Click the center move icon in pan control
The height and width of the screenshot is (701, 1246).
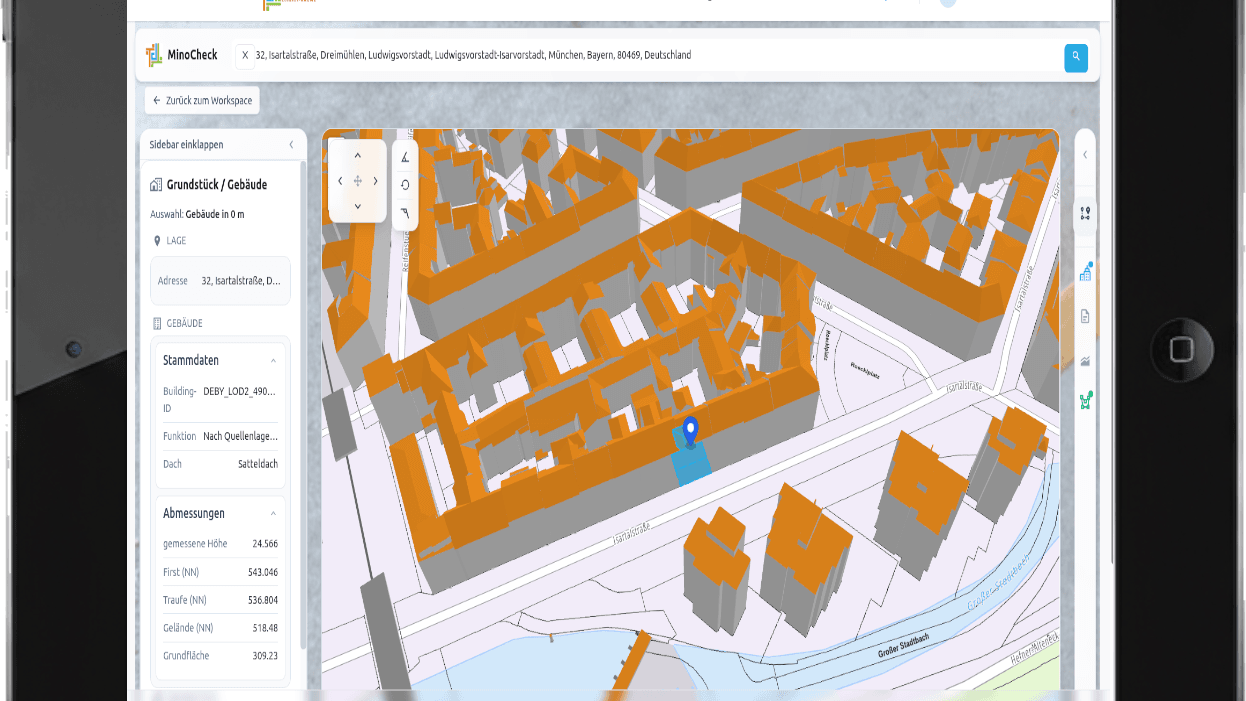click(358, 181)
